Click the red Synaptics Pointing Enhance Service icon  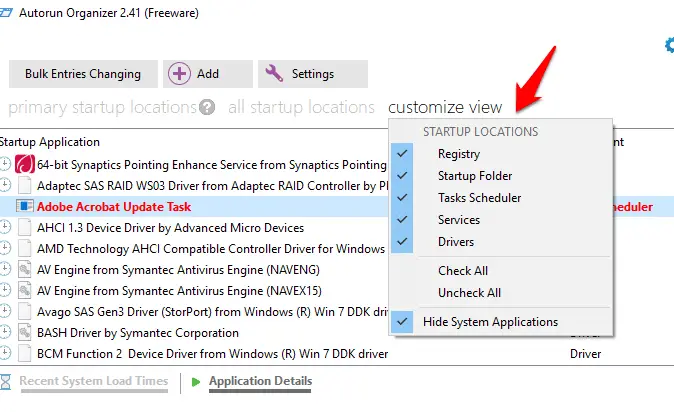point(25,164)
